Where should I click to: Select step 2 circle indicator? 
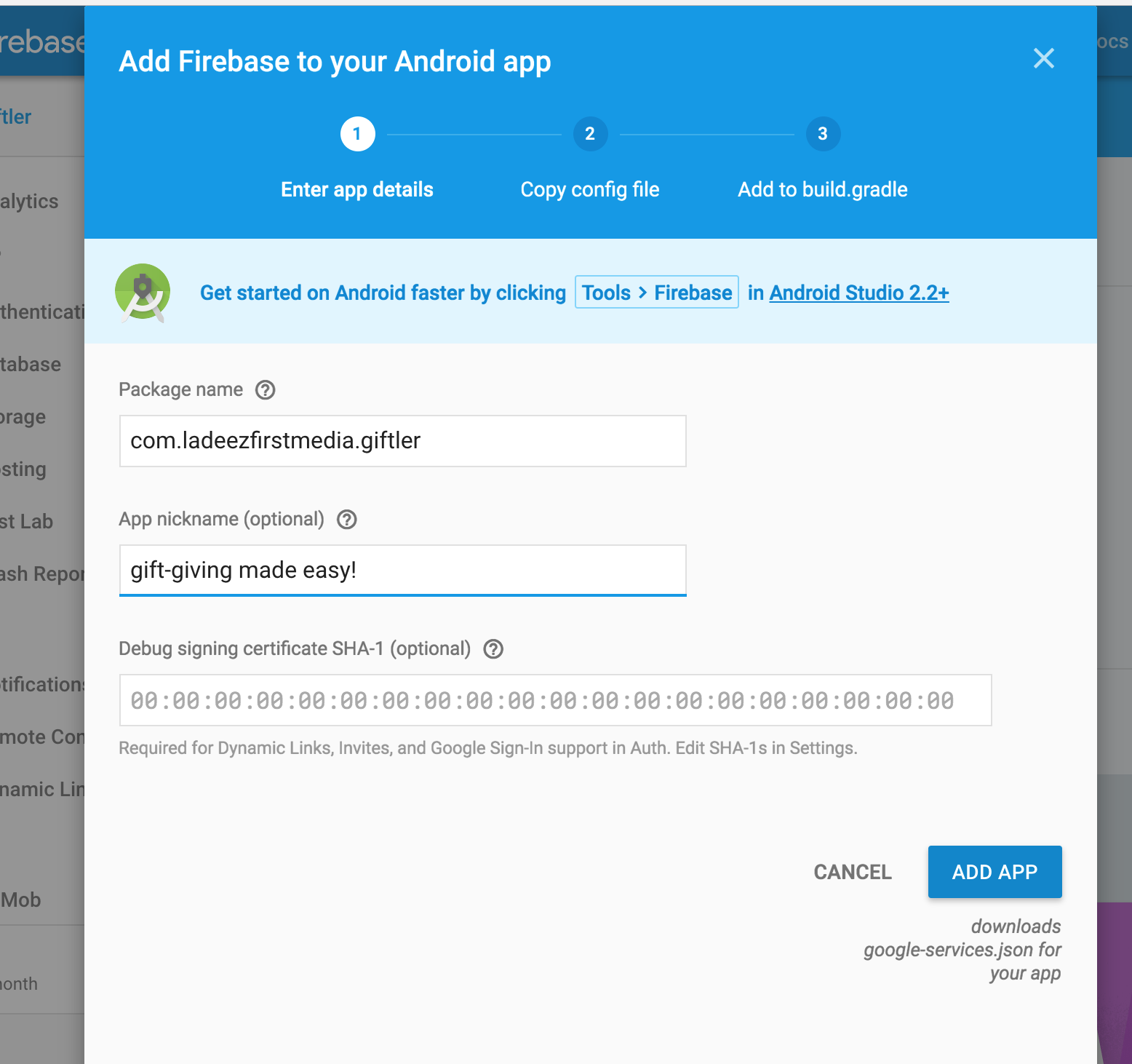point(590,134)
